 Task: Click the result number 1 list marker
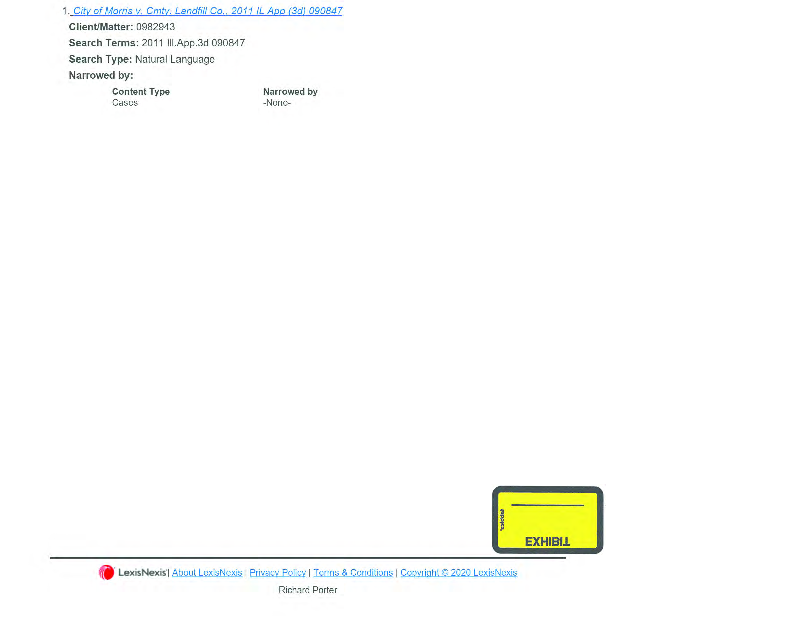65,11
